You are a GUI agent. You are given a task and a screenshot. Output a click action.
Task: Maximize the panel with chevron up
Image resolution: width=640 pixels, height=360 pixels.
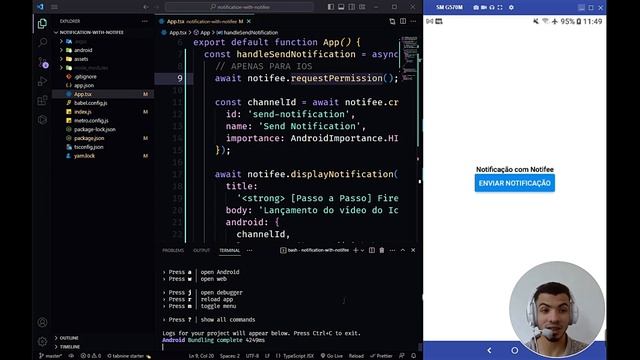403,250
